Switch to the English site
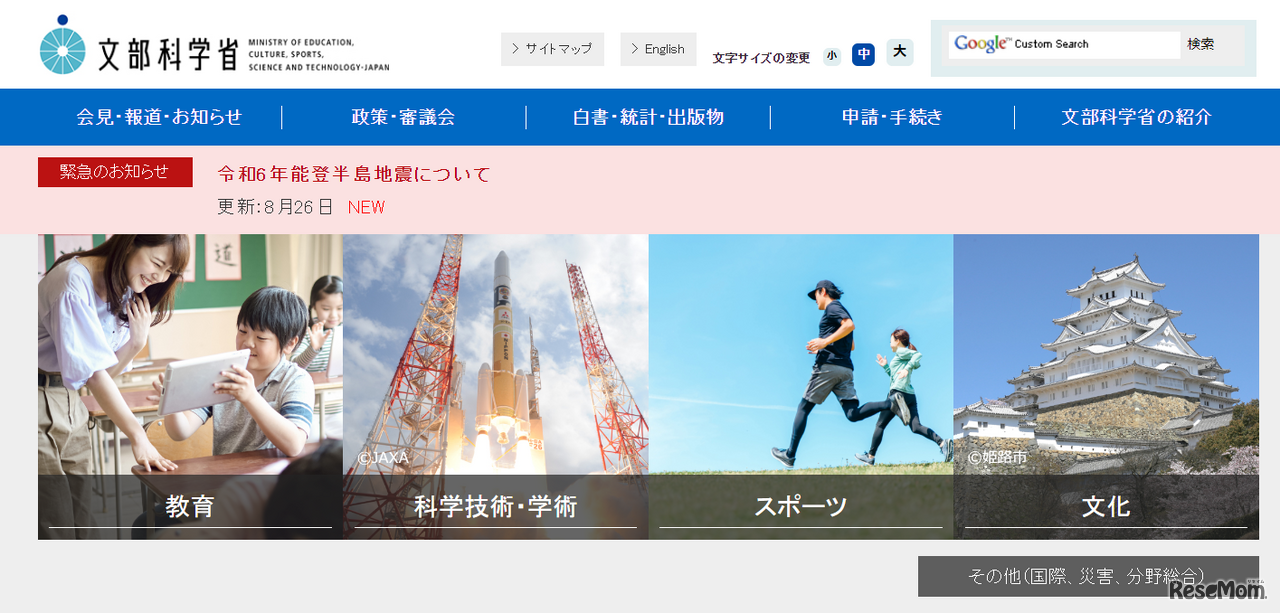1280x613 pixels. point(658,49)
